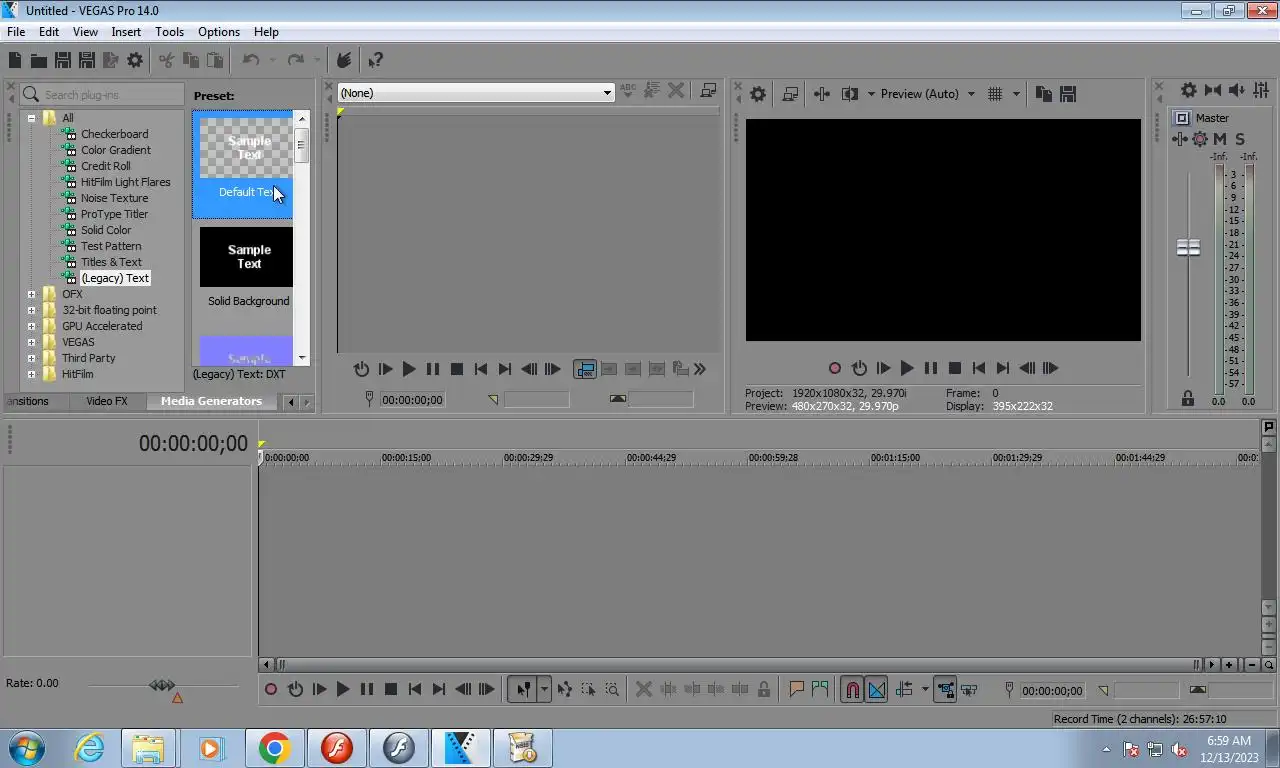
Task: Open Project Properties gear in main toolbar
Action: (x=135, y=61)
